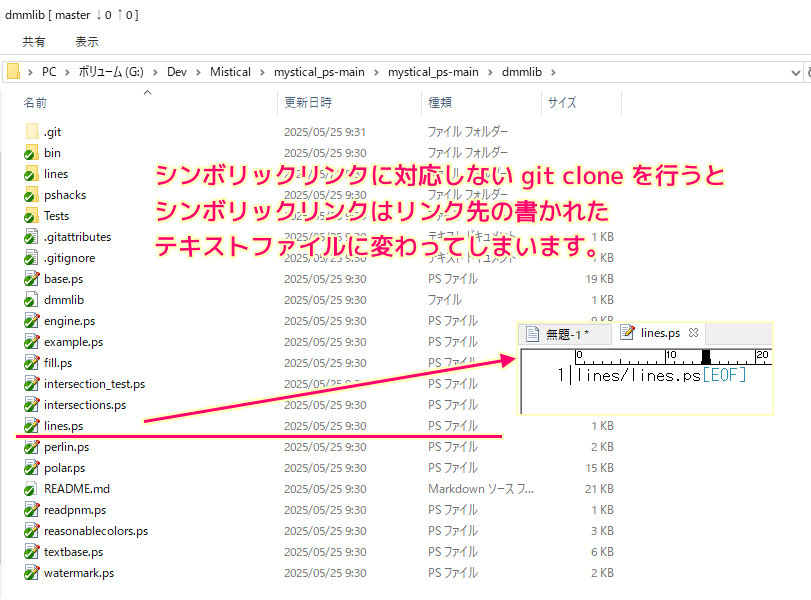This screenshot has height=600, width=811.
Task: Click PS ファイル type of polar.ps
Action: tap(453, 468)
